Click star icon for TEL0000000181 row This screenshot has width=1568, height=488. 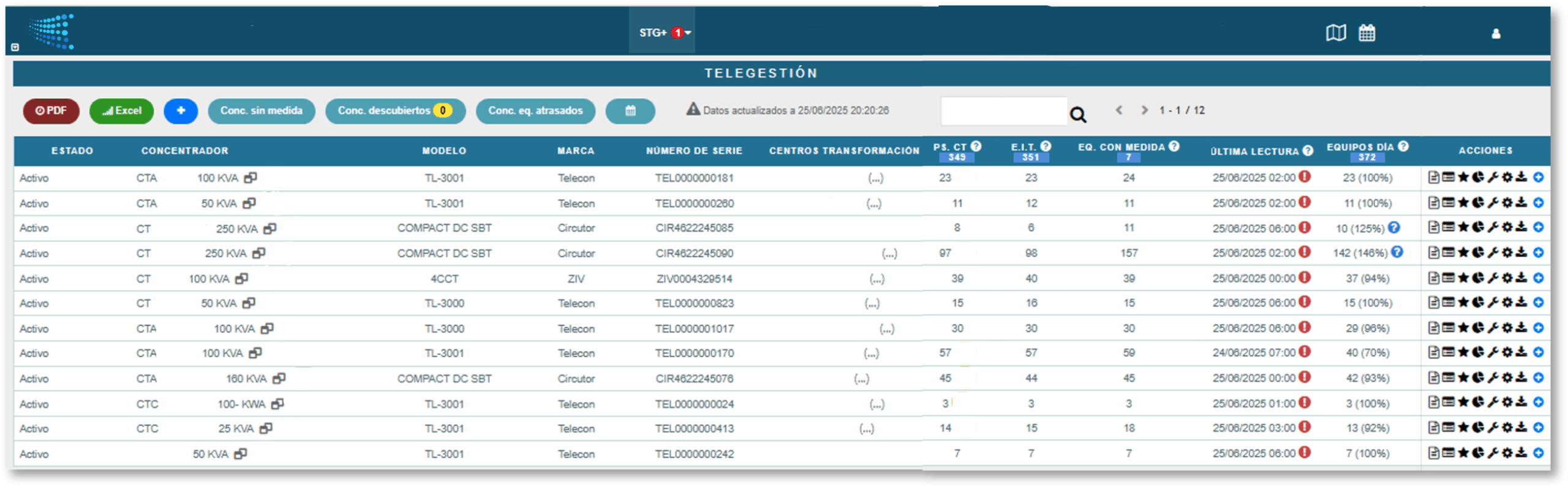(1463, 178)
